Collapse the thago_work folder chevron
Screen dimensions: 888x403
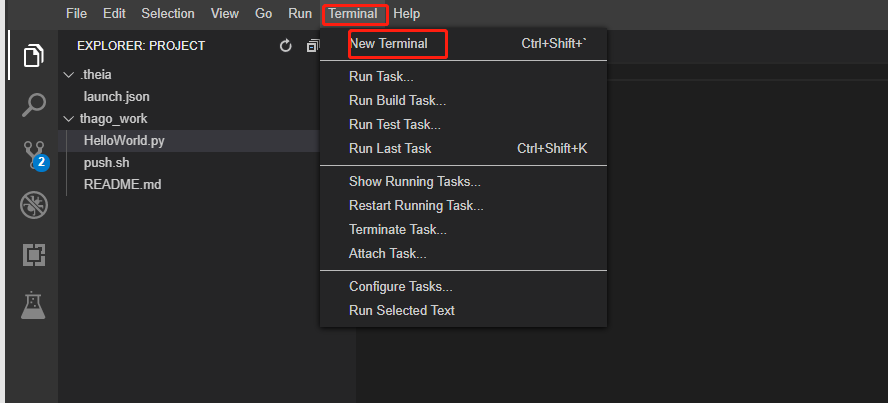pos(69,119)
